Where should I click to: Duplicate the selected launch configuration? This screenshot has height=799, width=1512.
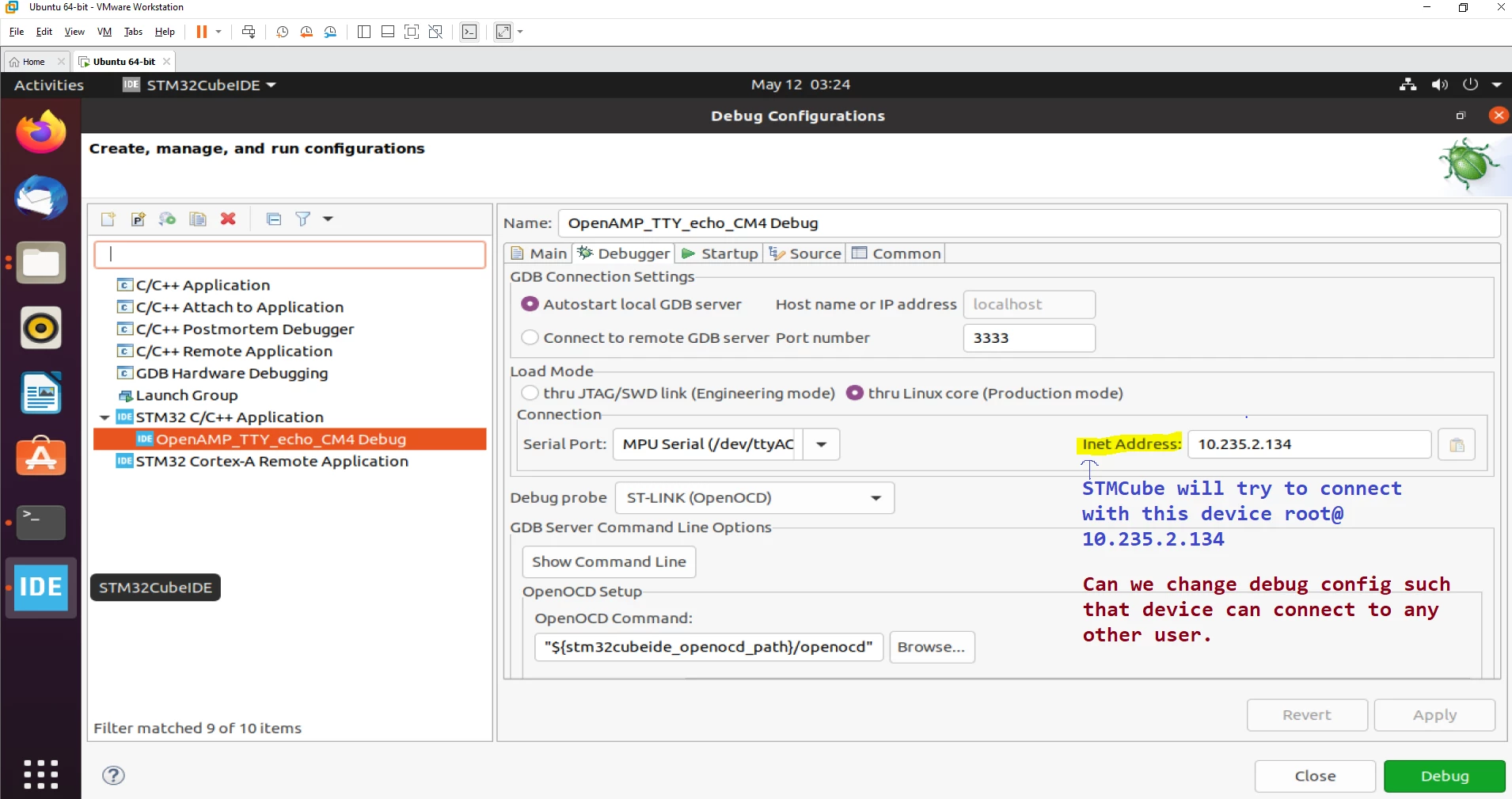198,219
